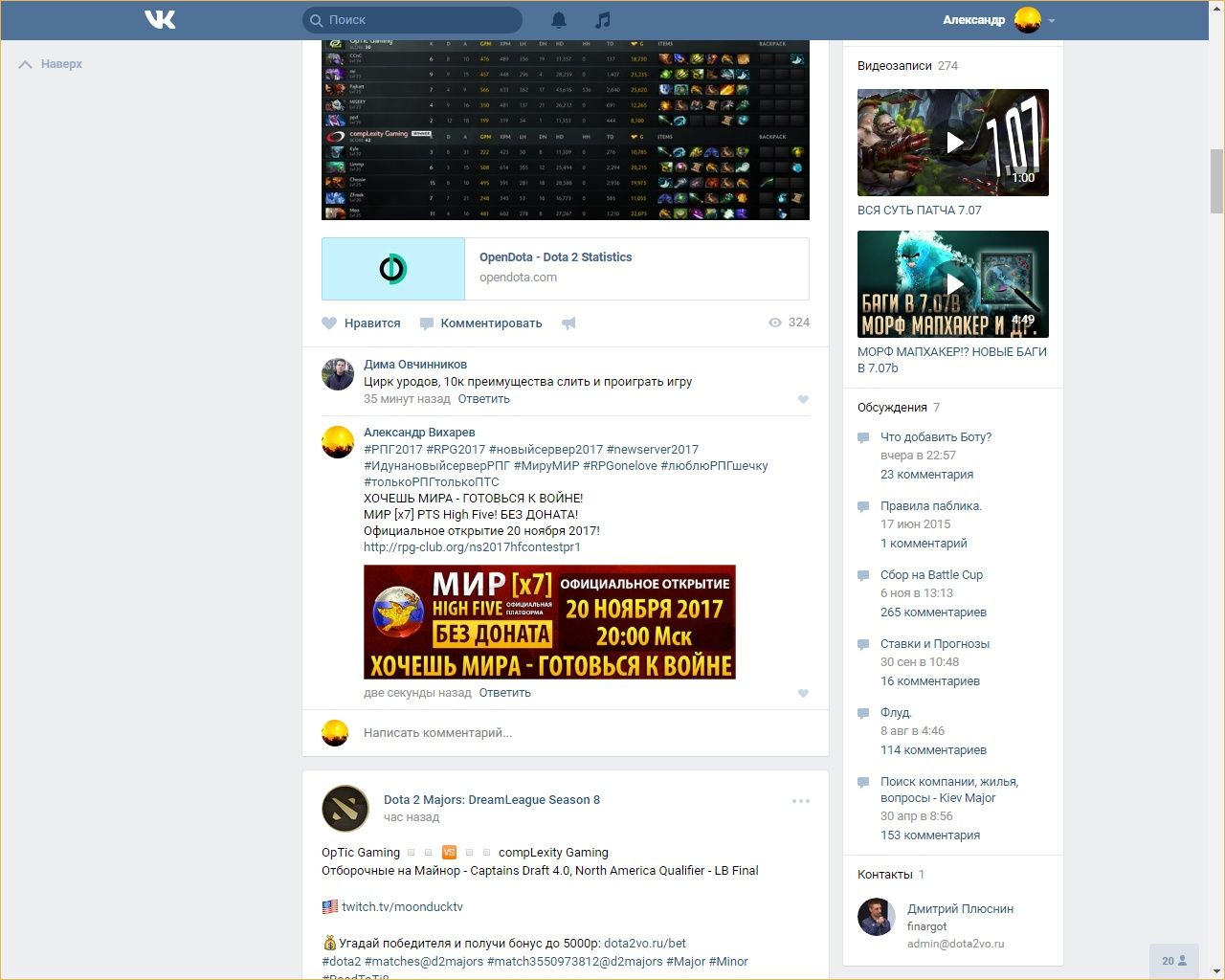The height and width of the screenshot is (980, 1225).
Task: Open Александр Вихарев profile name
Action: point(419,433)
